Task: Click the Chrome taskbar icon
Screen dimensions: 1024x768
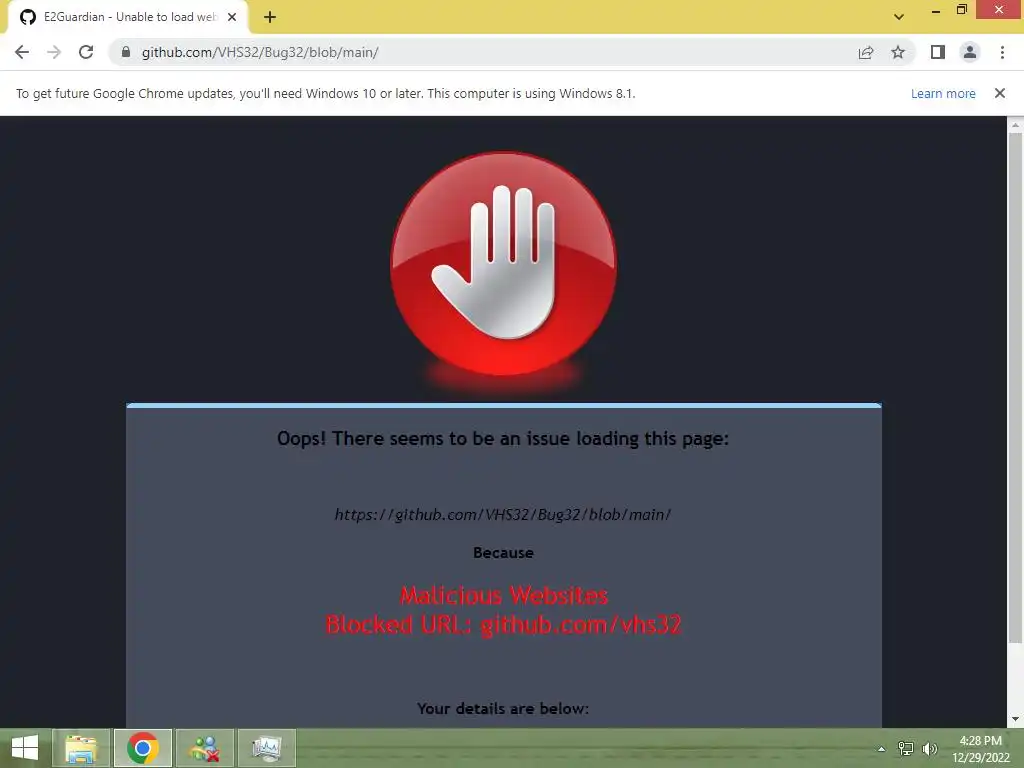Action: click(x=143, y=748)
